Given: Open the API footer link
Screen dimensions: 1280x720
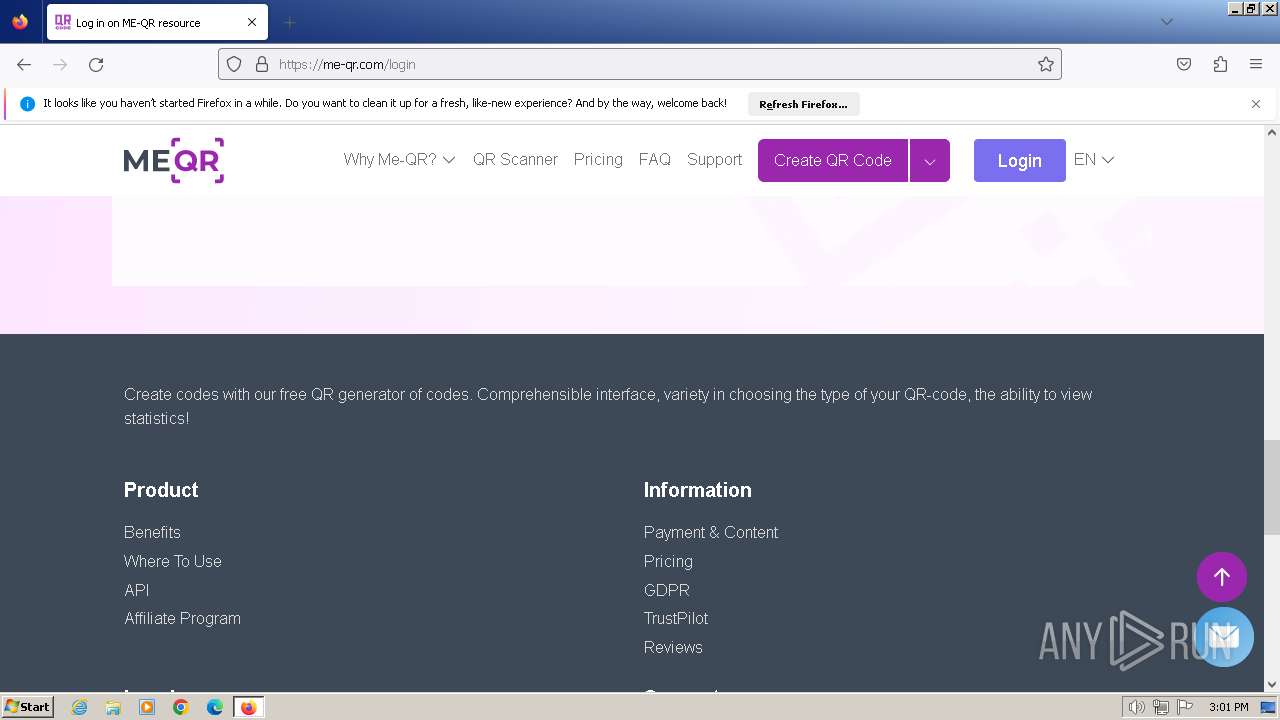Looking at the screenshot, I should (x=137, y=590).
